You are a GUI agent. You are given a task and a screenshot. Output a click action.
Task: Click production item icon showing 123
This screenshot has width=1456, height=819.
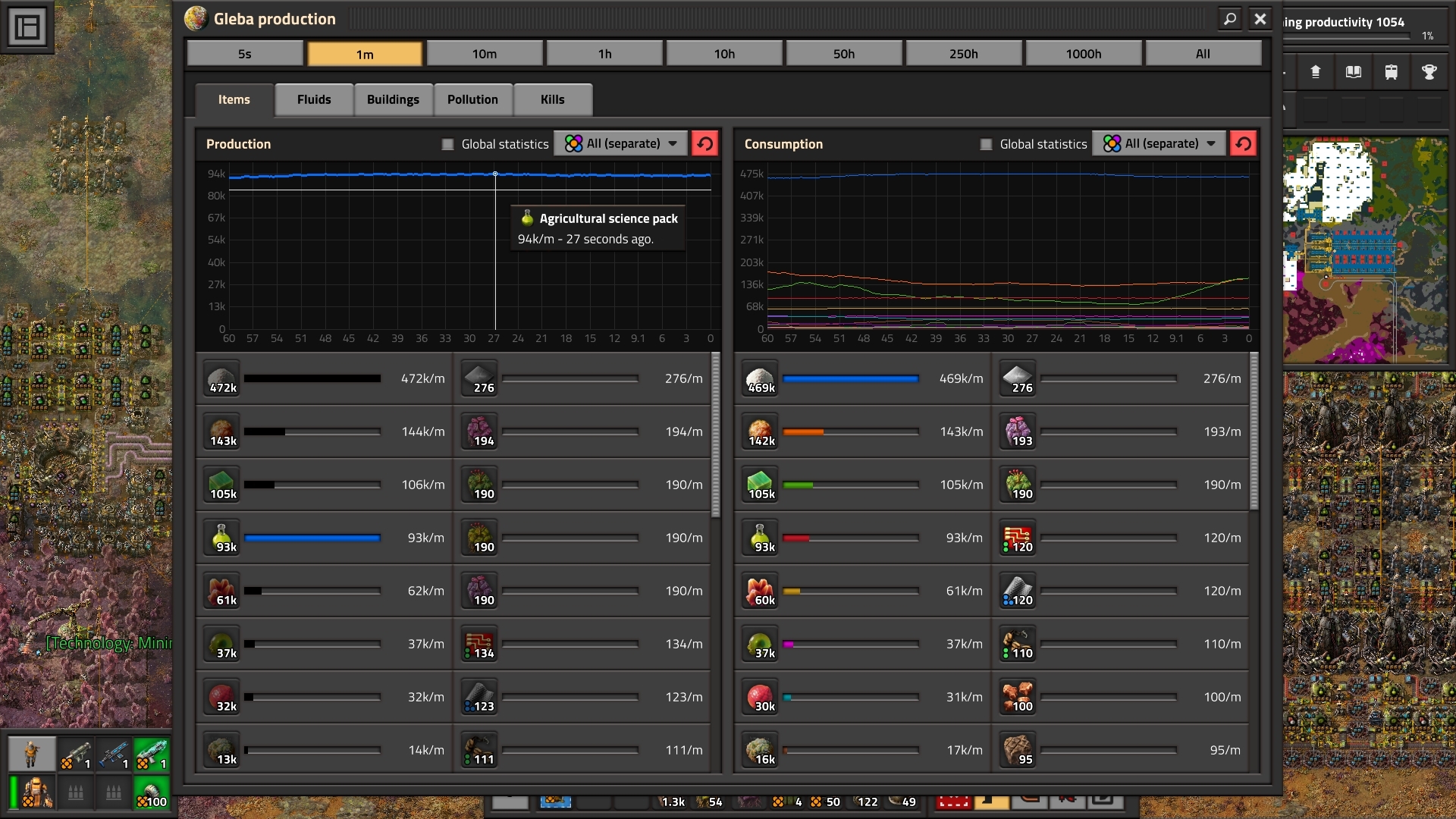coord(479,697)
